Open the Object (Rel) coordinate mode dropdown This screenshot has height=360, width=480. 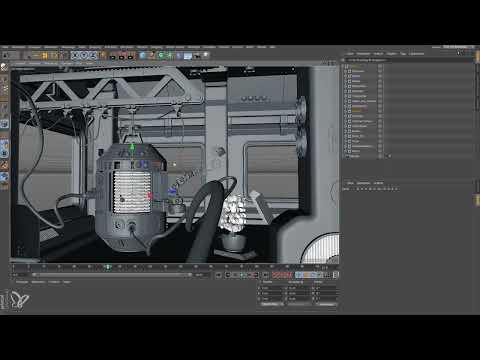pyautogui.click(x=272, y=304)
